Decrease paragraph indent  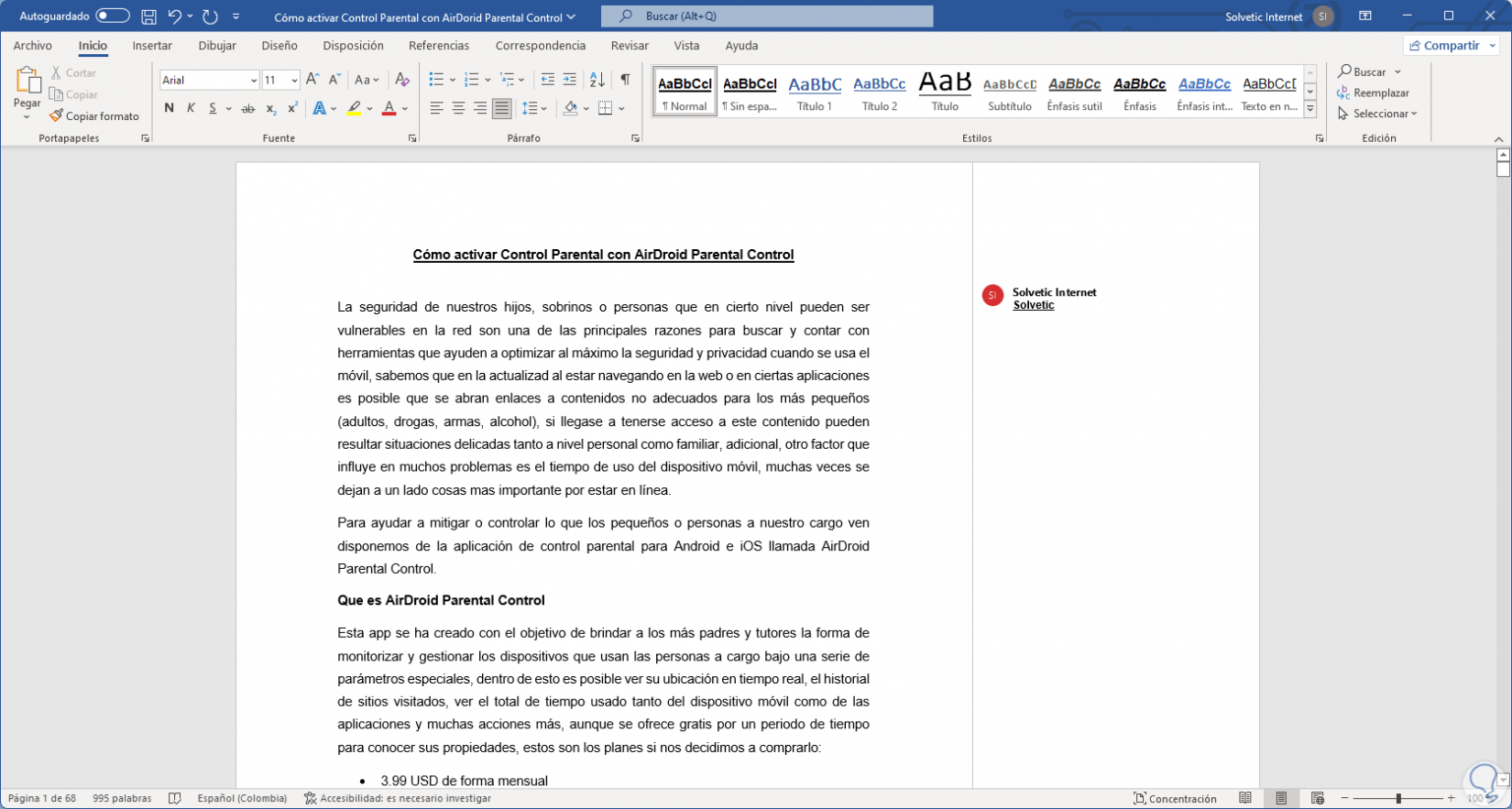pos(548,80)
